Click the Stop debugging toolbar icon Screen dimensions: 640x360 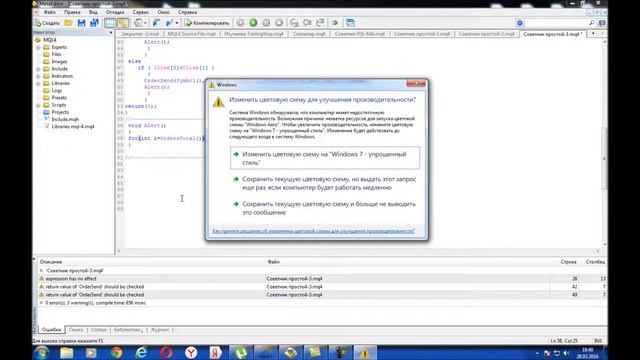pyautogui.click(x=279, y=23)
